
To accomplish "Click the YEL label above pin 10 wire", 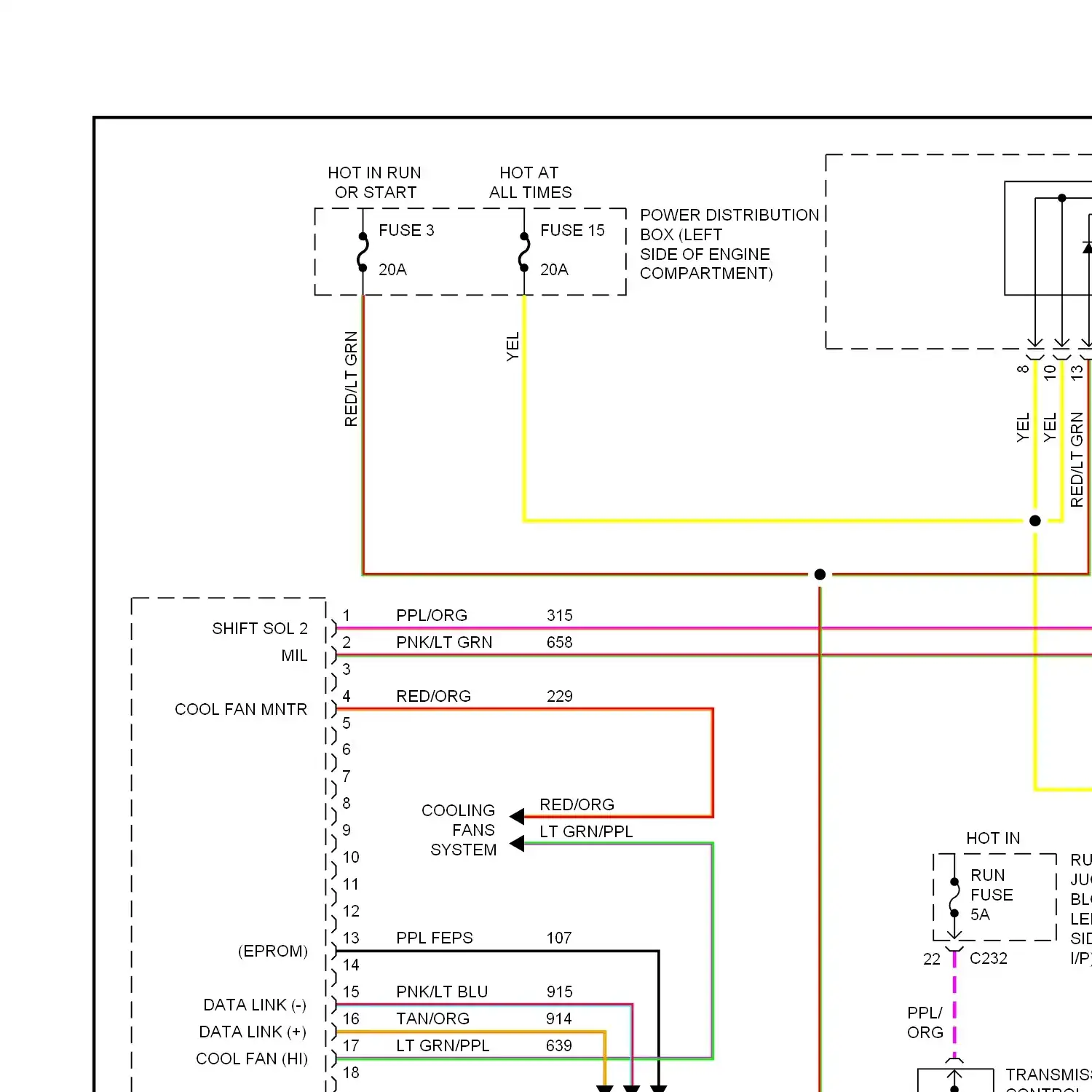I will pyautogui.click(x=1050, y=427).
